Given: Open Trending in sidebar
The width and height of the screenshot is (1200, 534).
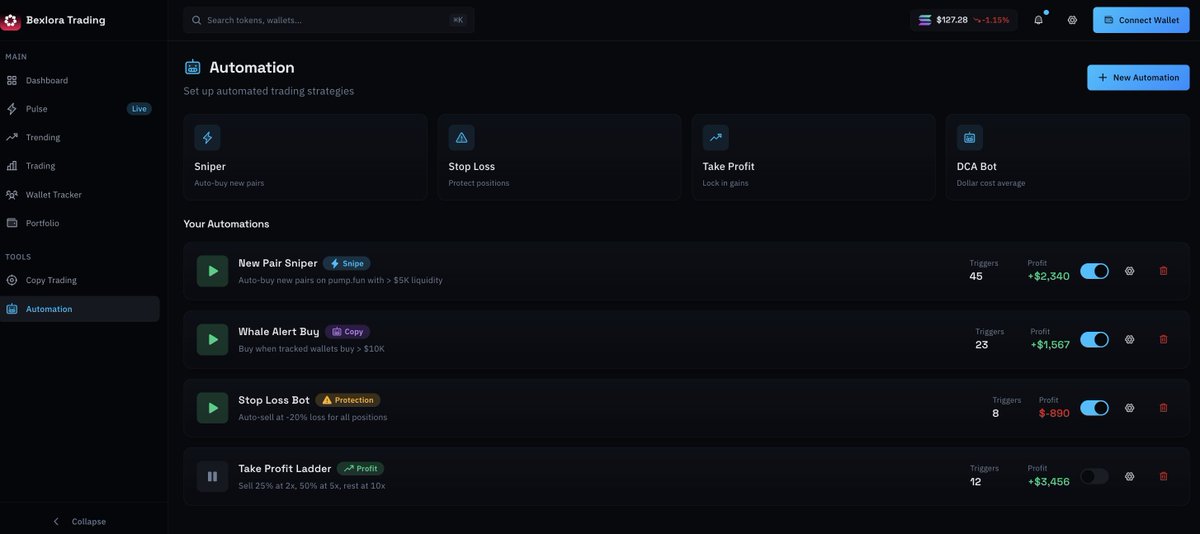Looking at the screenshot, I should tap(80, 137).
